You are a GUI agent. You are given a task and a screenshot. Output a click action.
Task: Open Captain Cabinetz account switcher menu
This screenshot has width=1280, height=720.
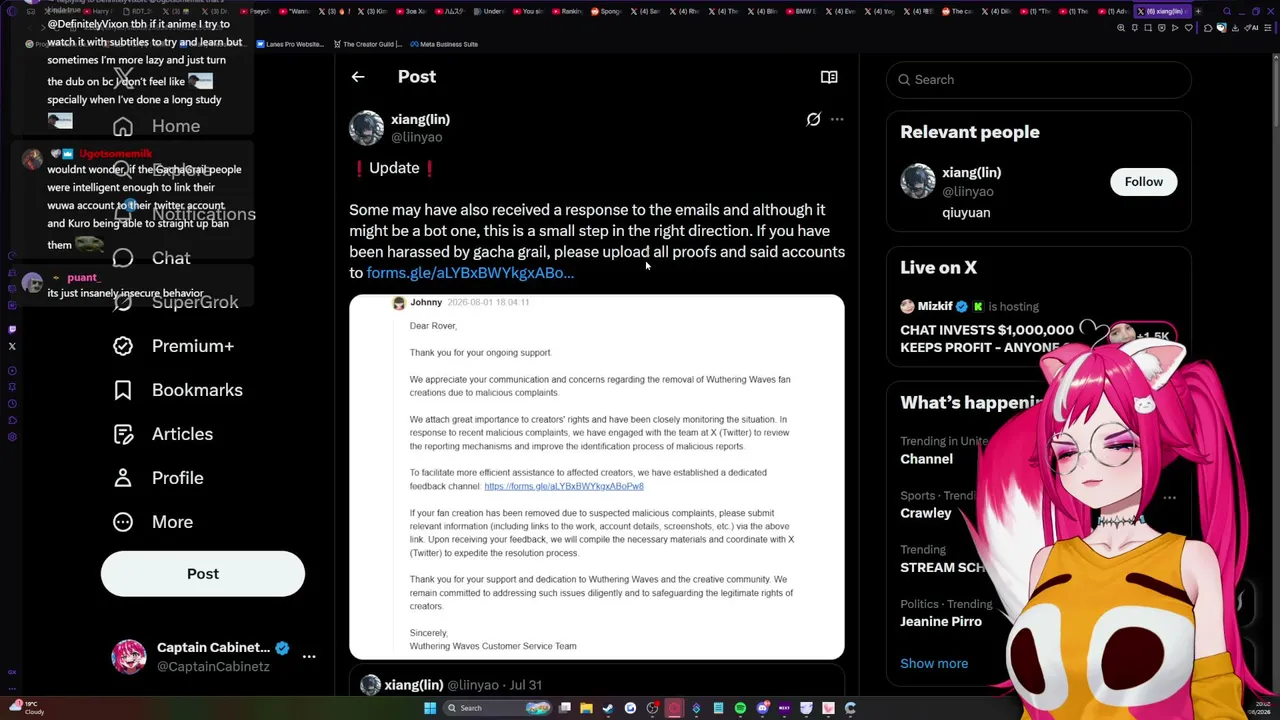[309, 657]
